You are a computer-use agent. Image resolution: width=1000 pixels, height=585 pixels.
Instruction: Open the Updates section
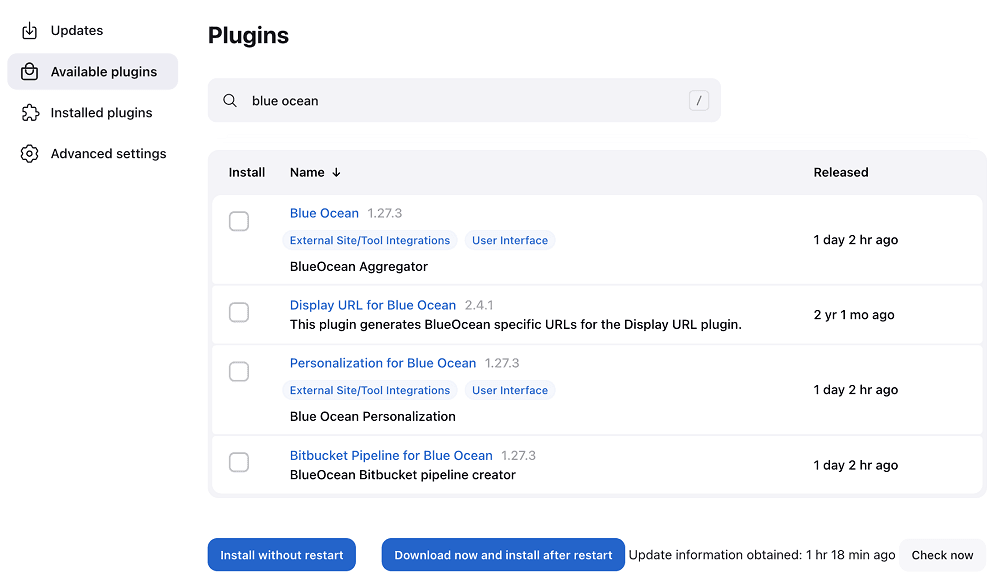(76, 30)
